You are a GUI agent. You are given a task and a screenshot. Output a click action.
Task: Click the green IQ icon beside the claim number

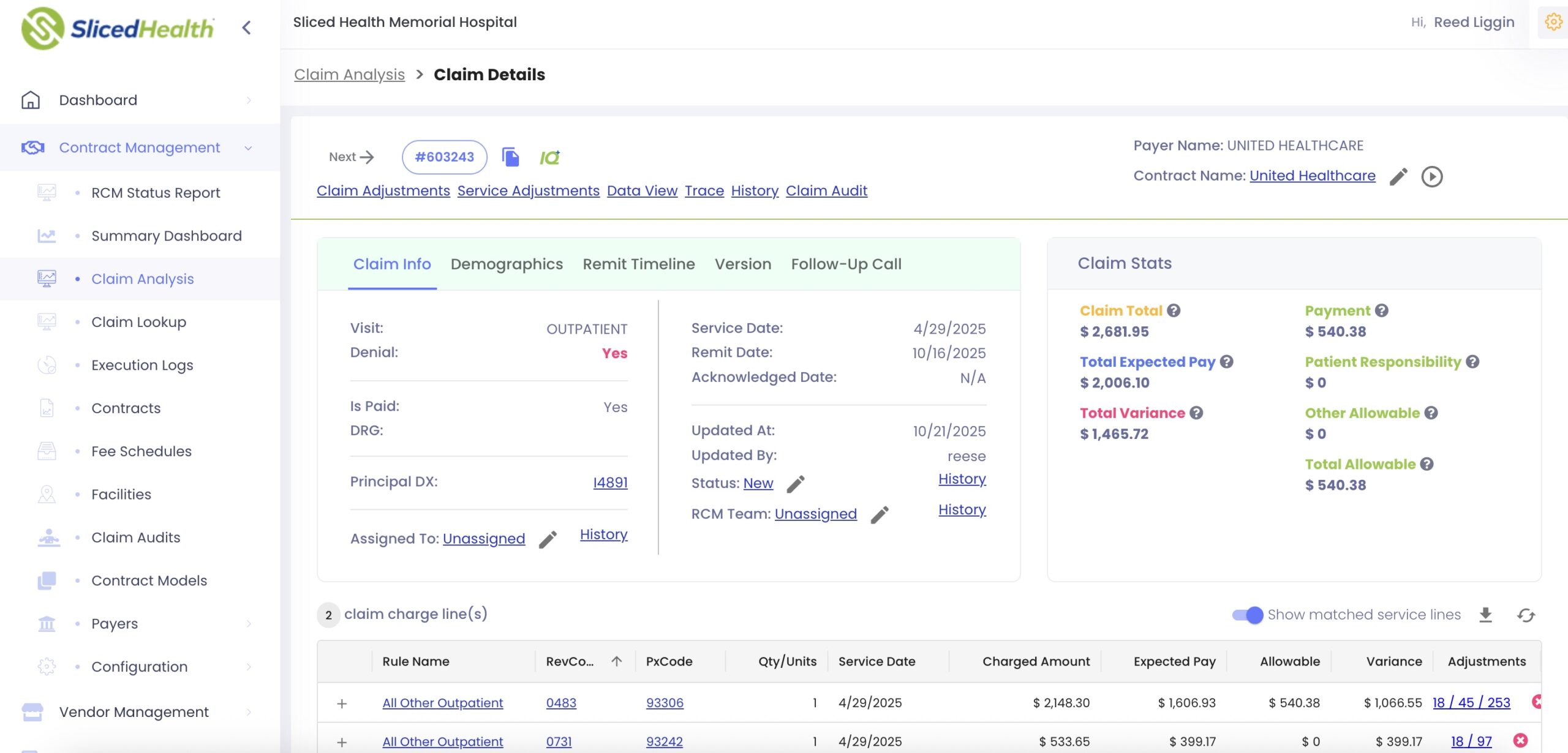coord(549,157)
